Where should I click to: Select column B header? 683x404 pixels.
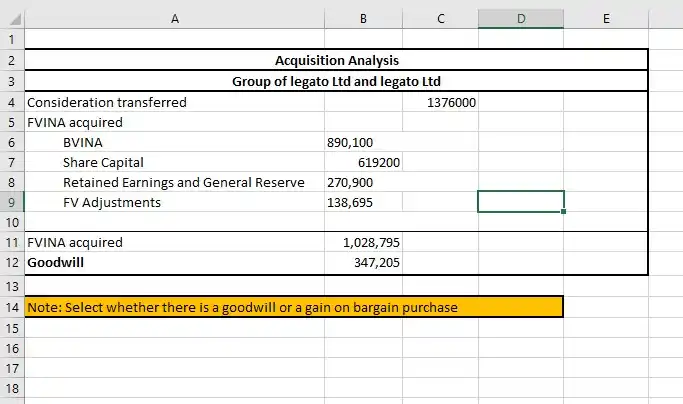coord(363,19)
